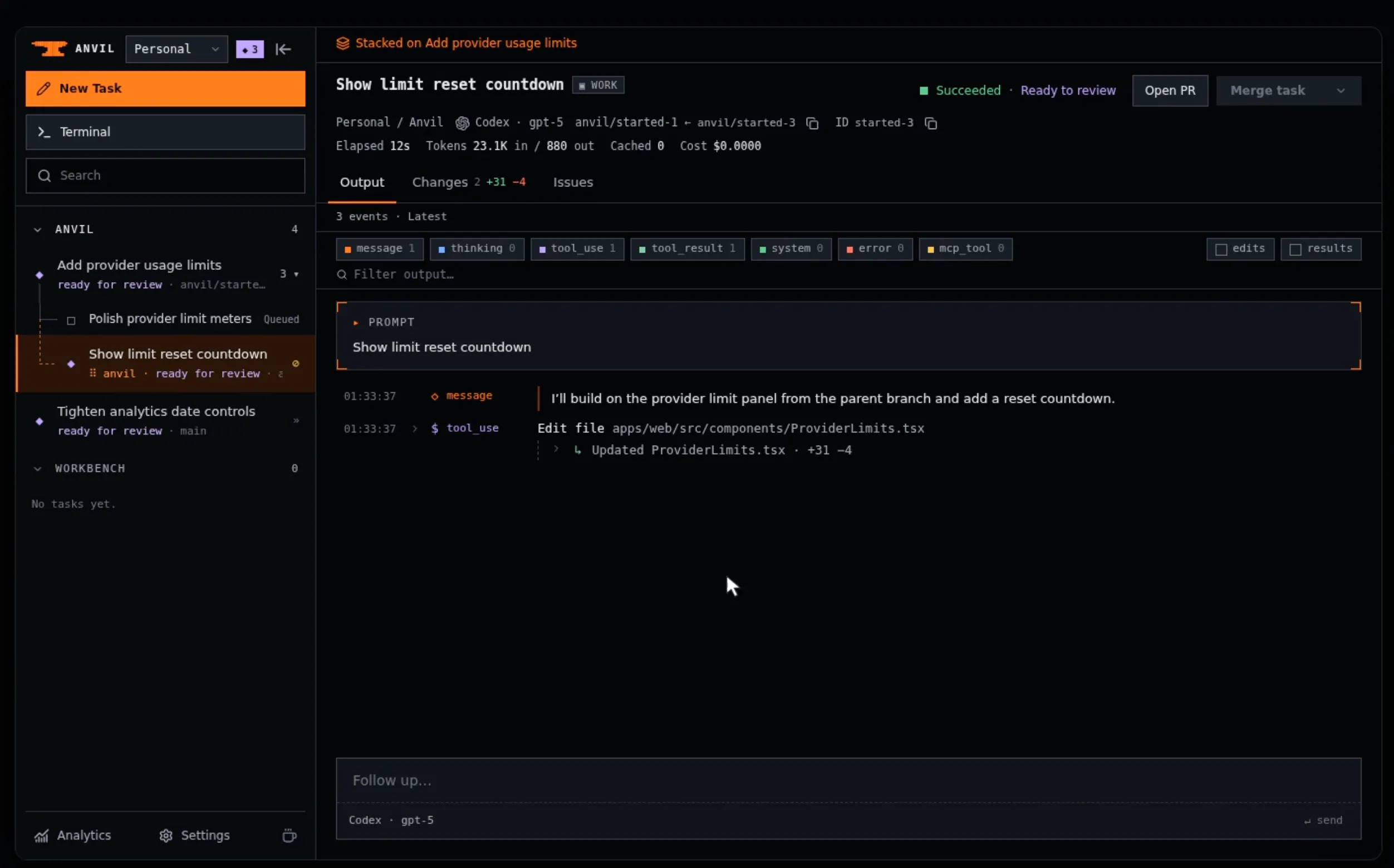This screenshot has width=1394, height=868.
Task: Enable the results checkbox
Action: (x=1295, y=249)
